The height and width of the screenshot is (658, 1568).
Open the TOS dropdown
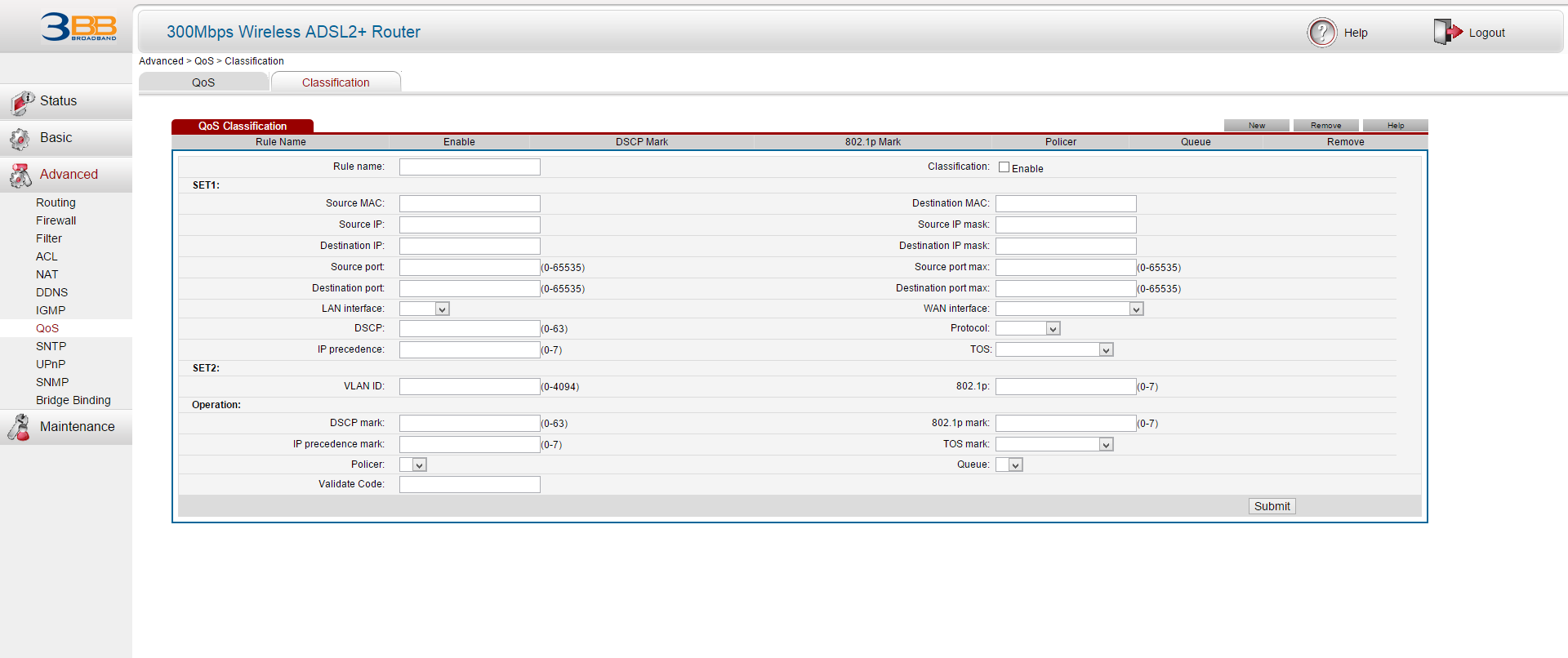pyautogui.click(x=1054, y=349)
